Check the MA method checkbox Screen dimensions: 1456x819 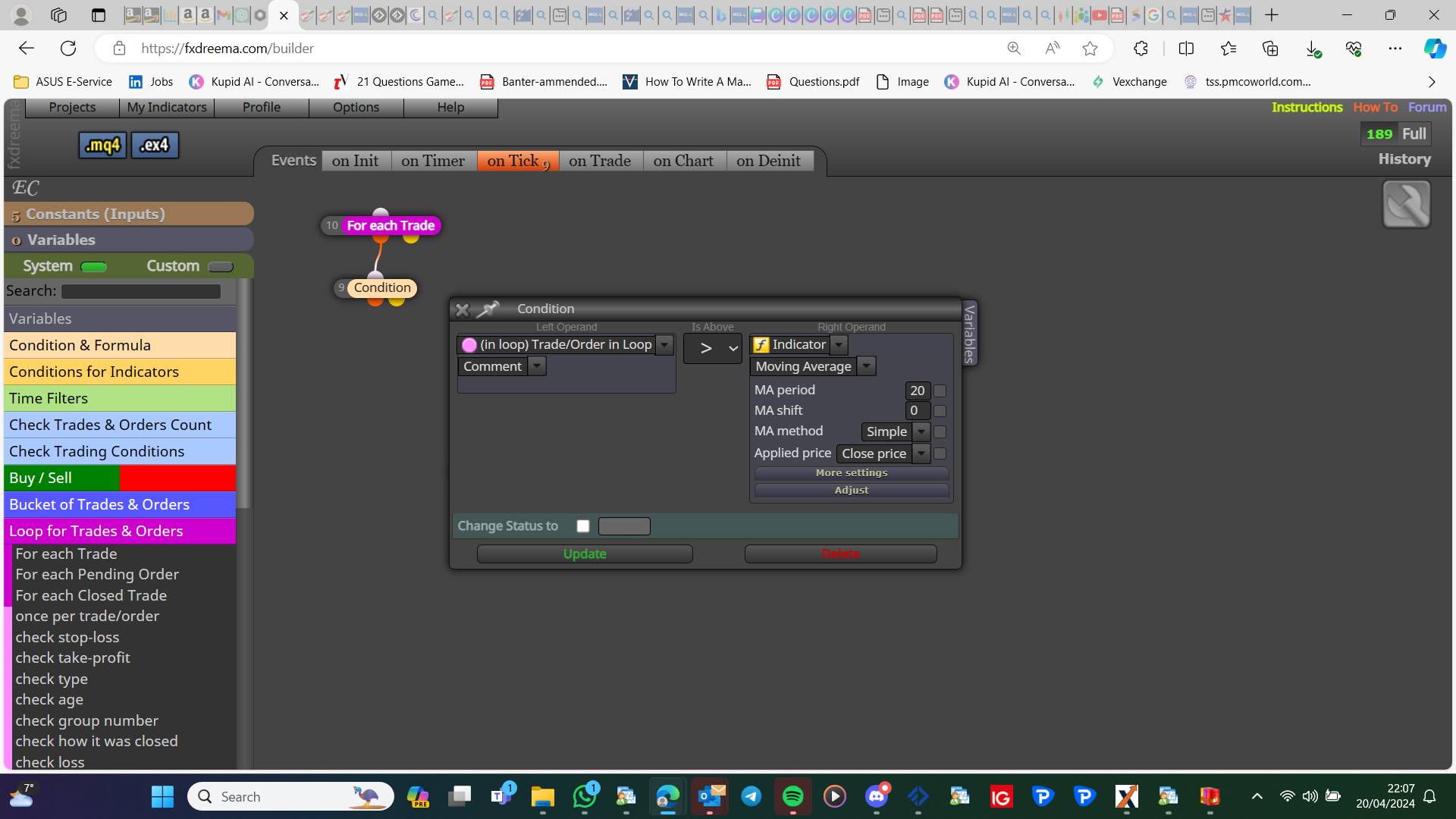point(940,431)
